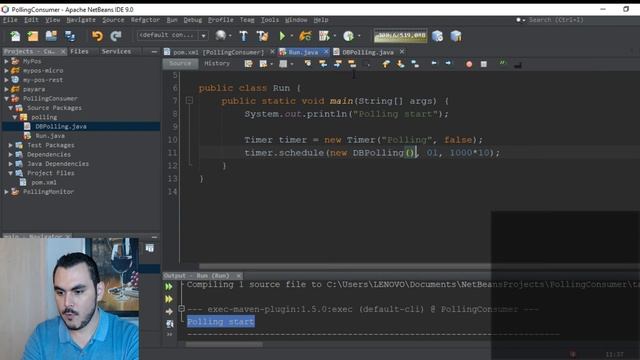Click the Save All toolbar icon
The image size is (640, 360).
coord(70,36)
